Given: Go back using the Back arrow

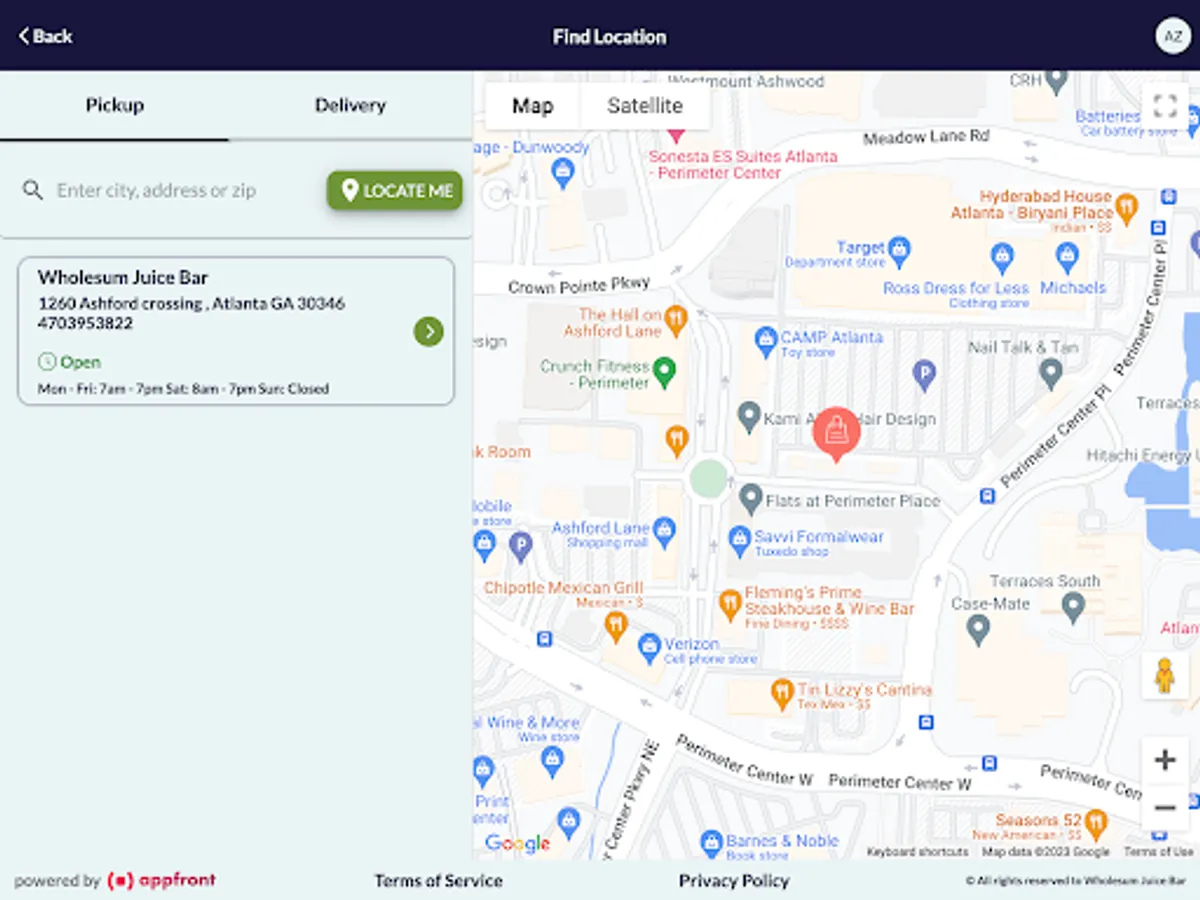Looking at the screenshot, I should (45, 36).
